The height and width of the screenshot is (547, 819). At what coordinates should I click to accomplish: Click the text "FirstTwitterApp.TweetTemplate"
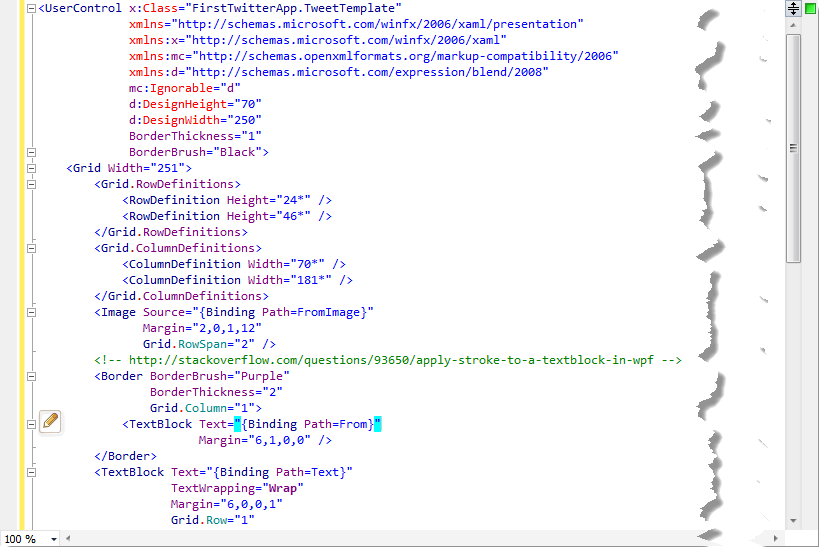[293, 8]
